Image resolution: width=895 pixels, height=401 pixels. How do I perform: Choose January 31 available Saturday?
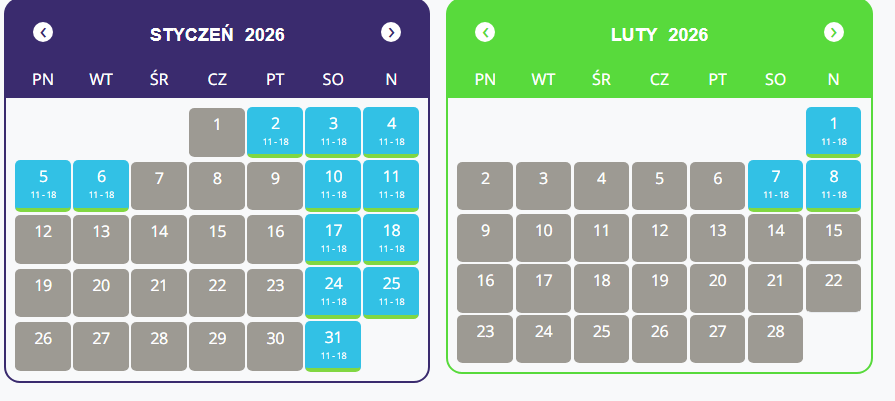333,345
